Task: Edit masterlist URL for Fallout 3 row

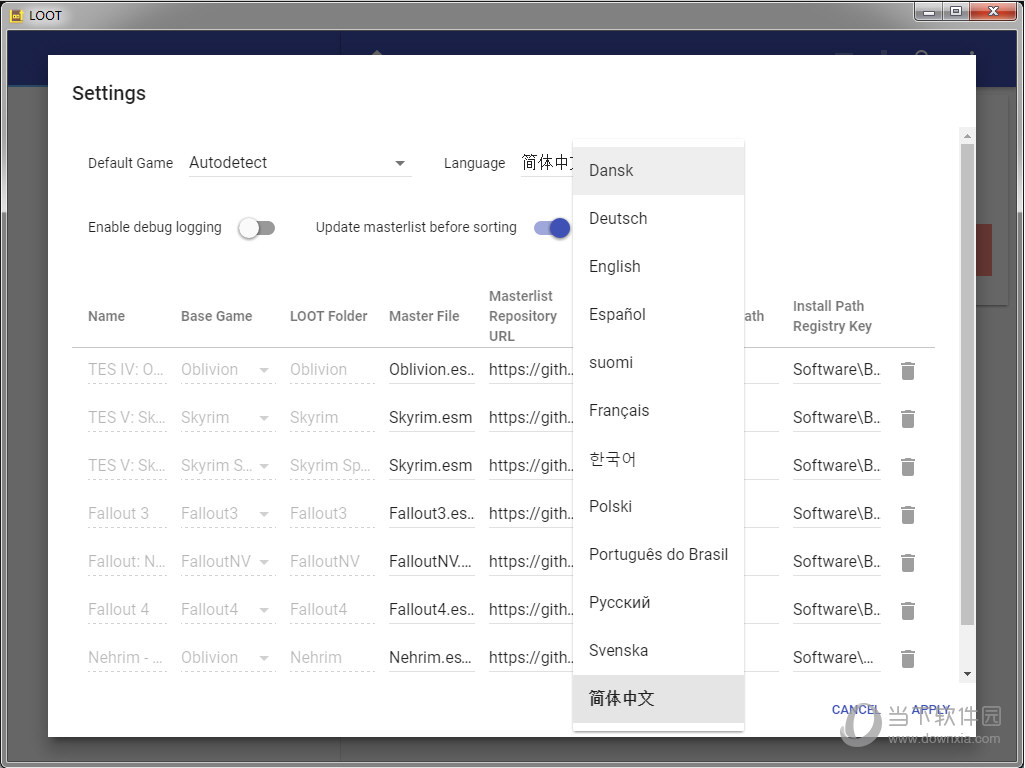Action: point(531,514)
